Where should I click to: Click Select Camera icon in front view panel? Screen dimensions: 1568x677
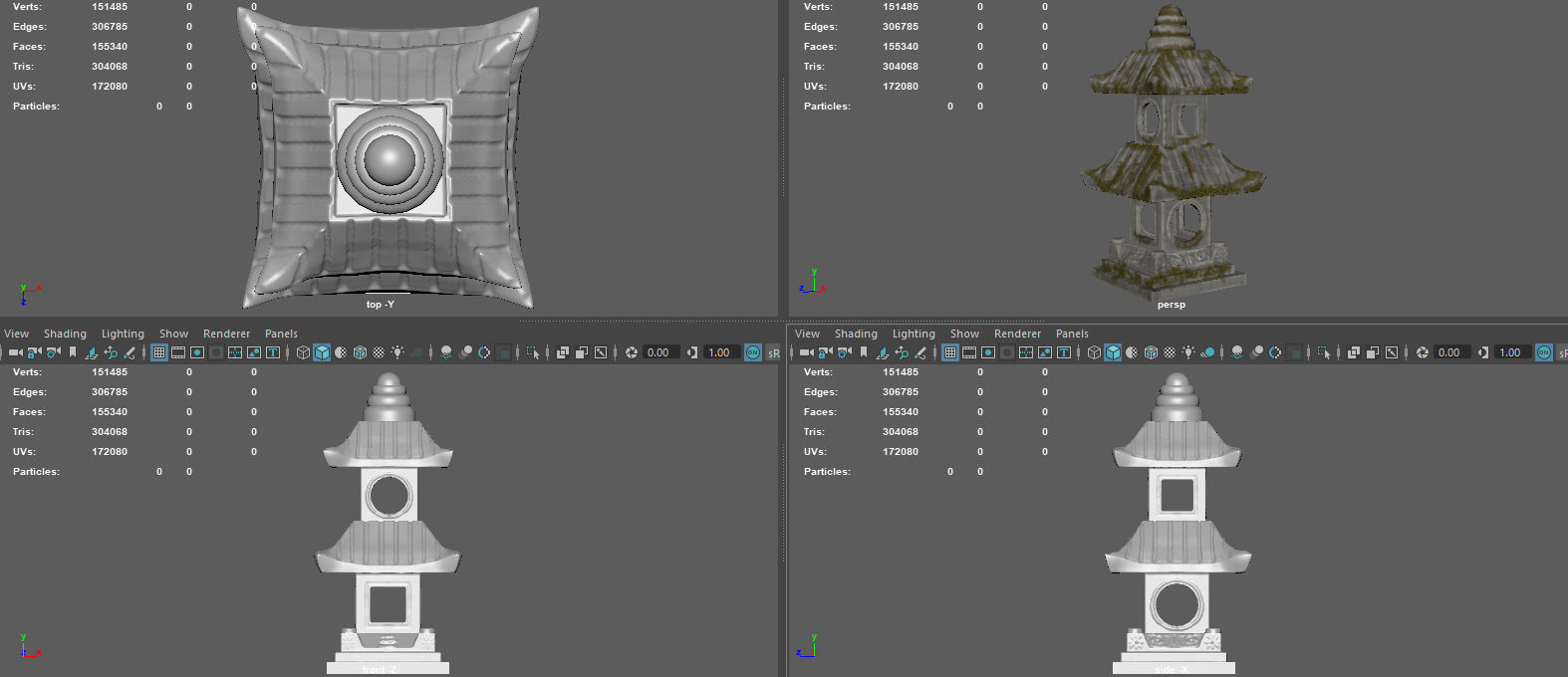click(16, 352)
